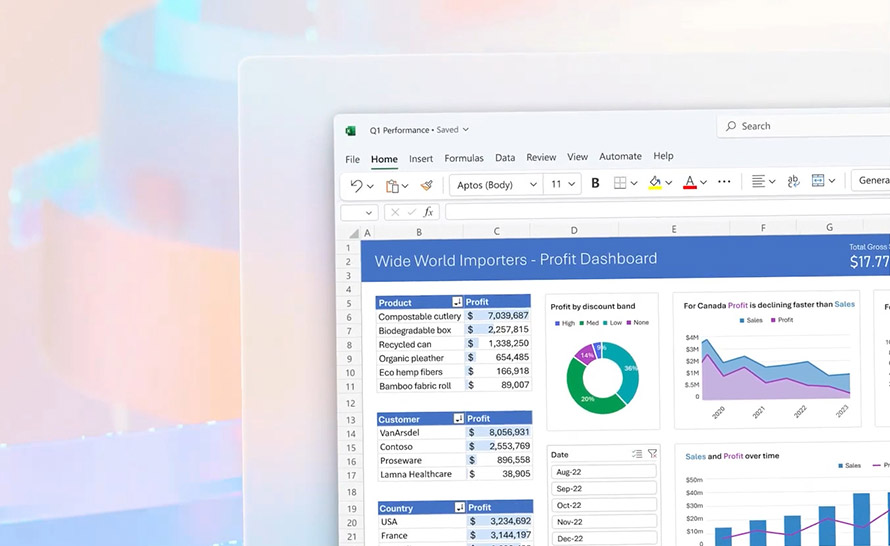890x546 pixels.
Task: Click the magnifier icon in Search box
Action: 731,126
